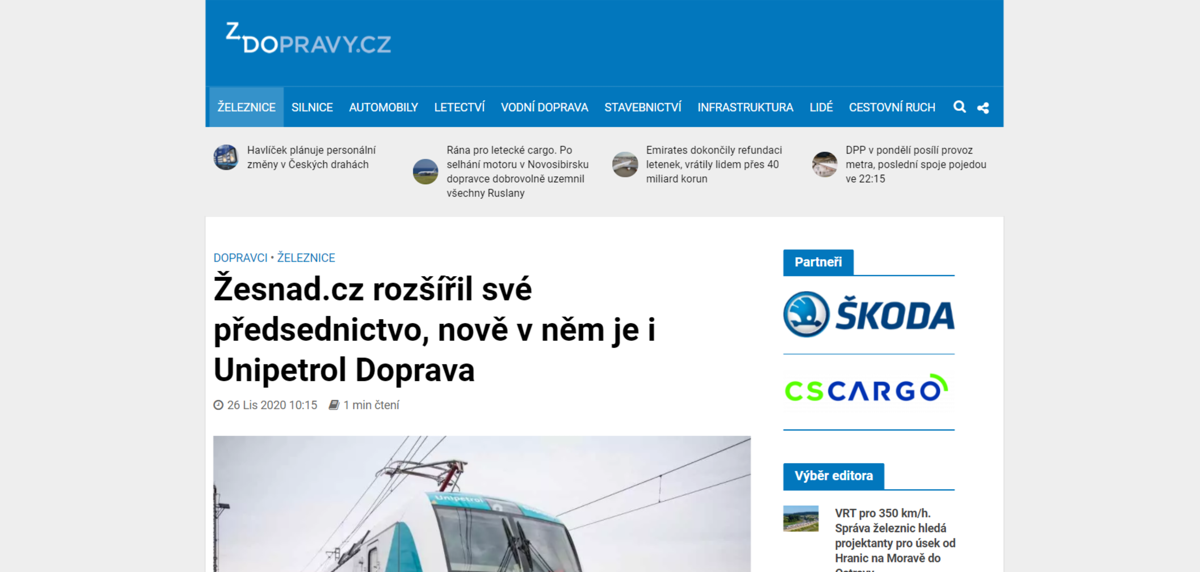This screenshot has width=1200, height=572.
Task: Click the Výběr editora section heading
Action: pyautogui.click(x=834, y=476)
